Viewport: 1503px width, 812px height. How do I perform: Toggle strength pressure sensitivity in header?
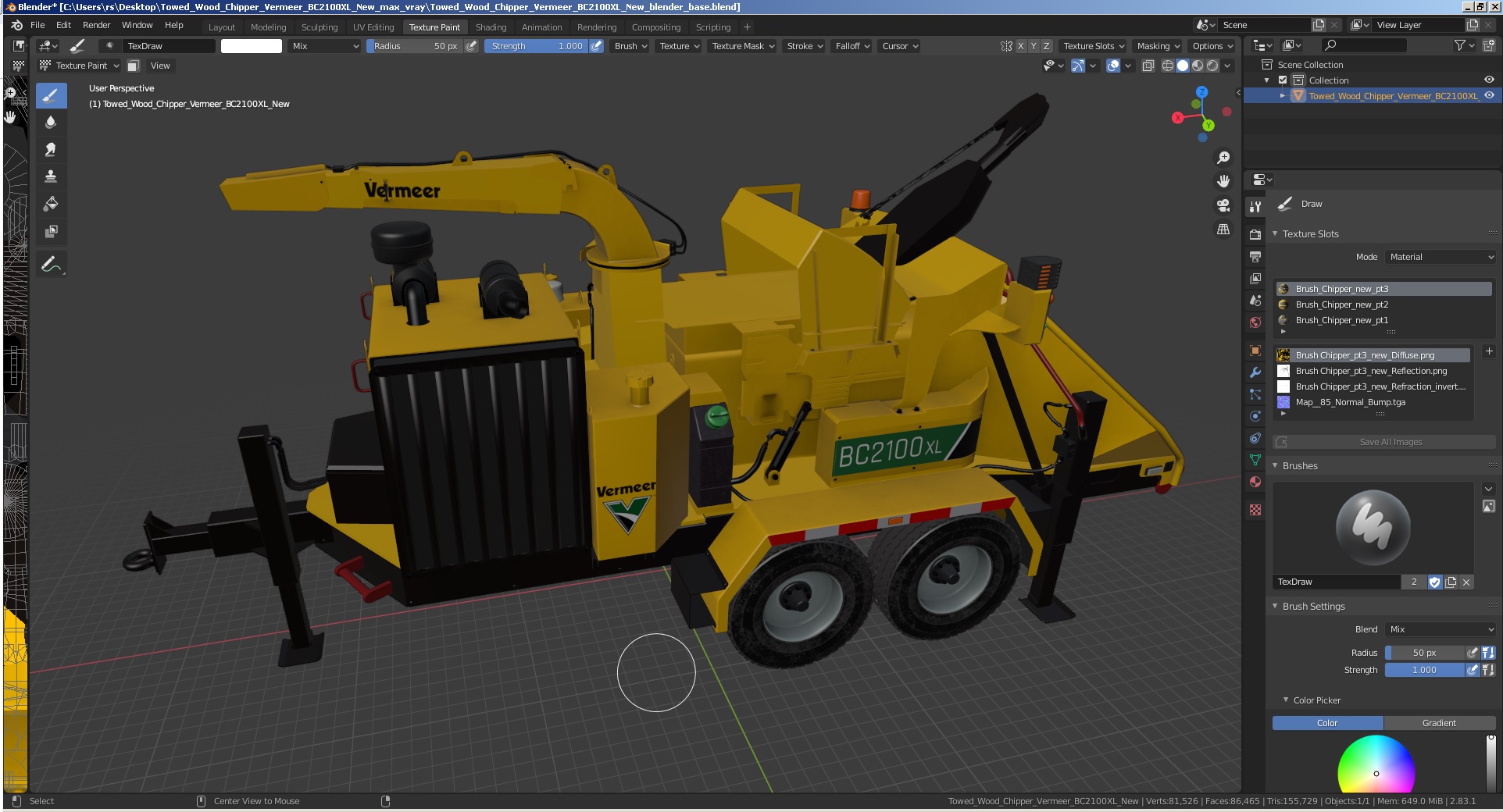[x=597, y=46]
